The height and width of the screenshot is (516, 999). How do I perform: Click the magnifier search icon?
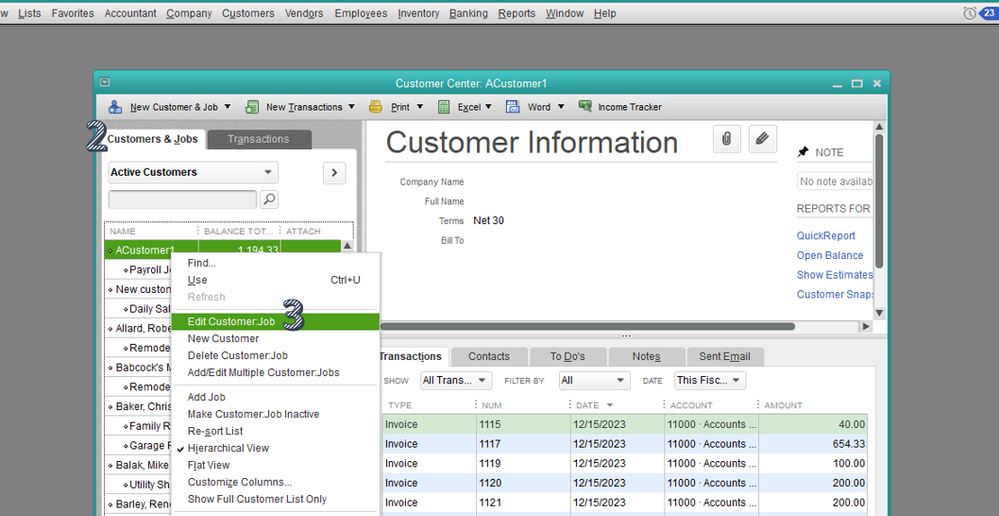coord(269,199)
